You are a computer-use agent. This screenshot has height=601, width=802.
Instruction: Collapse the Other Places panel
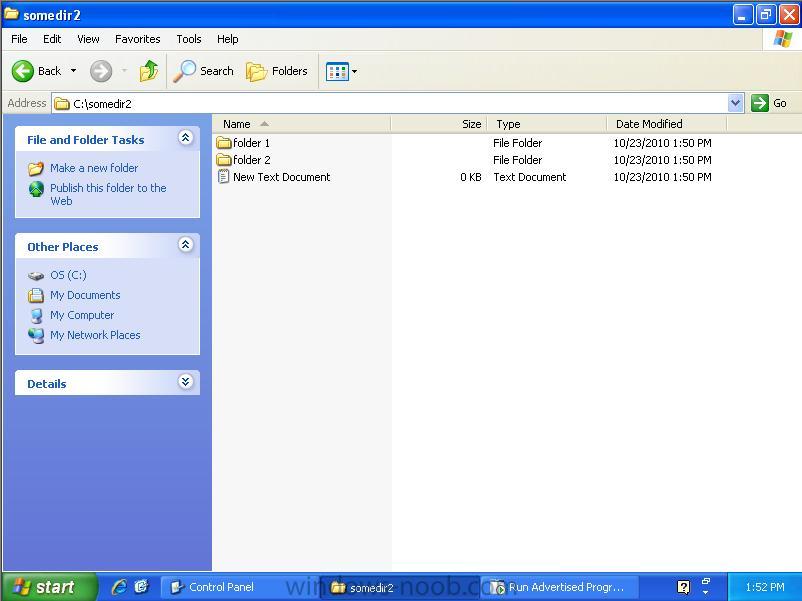point(185,245)
